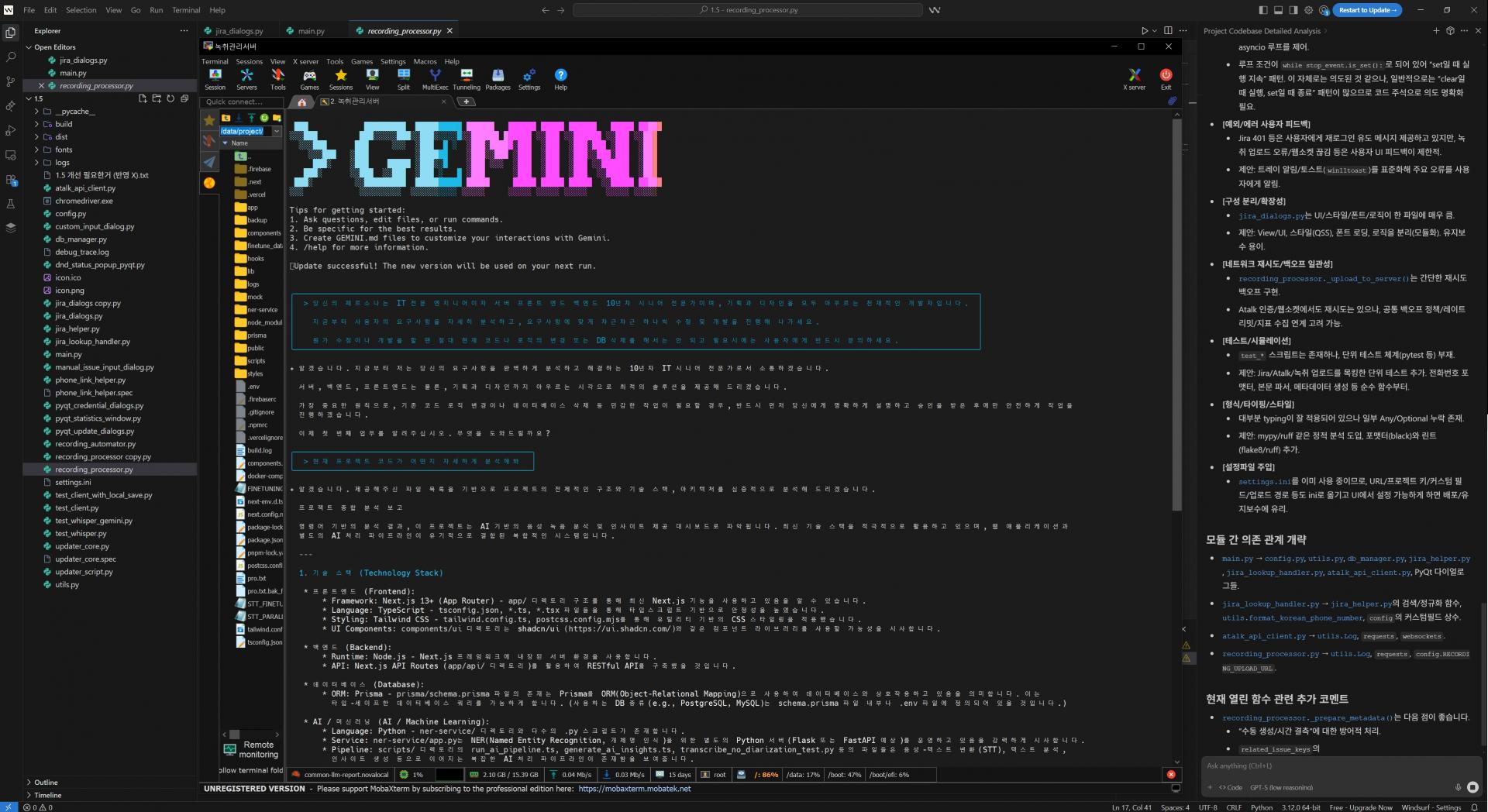Toggle follow terminal folder option
This screenshot has width=1488, height=812.
pos(251,770)
